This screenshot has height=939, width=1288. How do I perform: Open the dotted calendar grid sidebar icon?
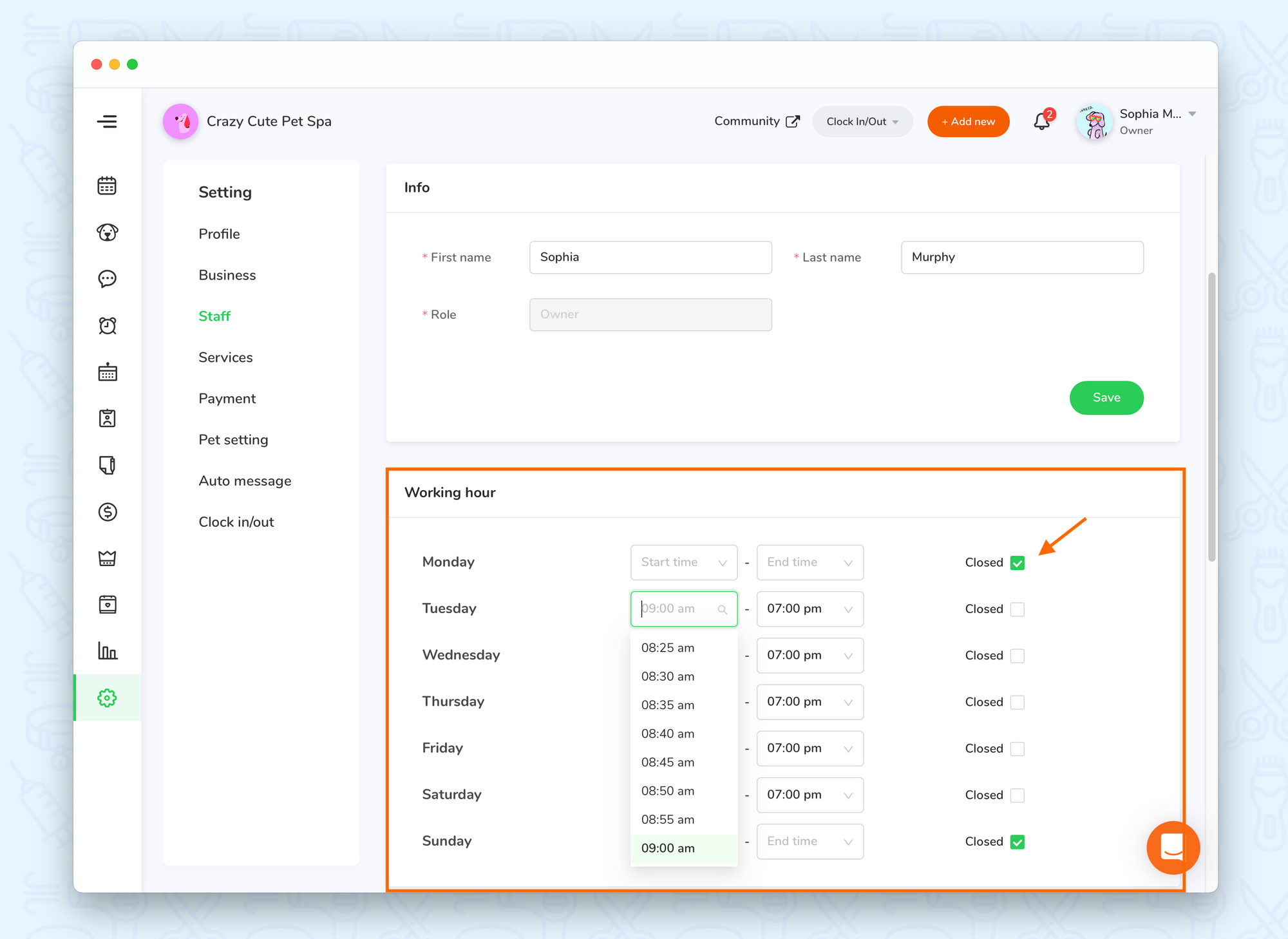pos(107,372)
